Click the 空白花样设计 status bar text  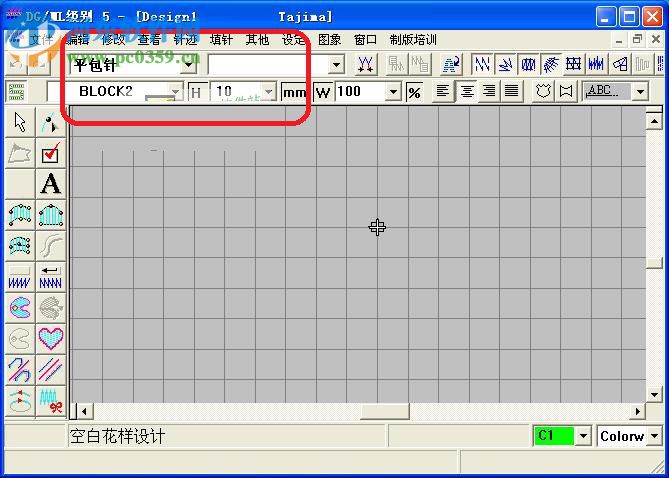[x=117, y=437]
